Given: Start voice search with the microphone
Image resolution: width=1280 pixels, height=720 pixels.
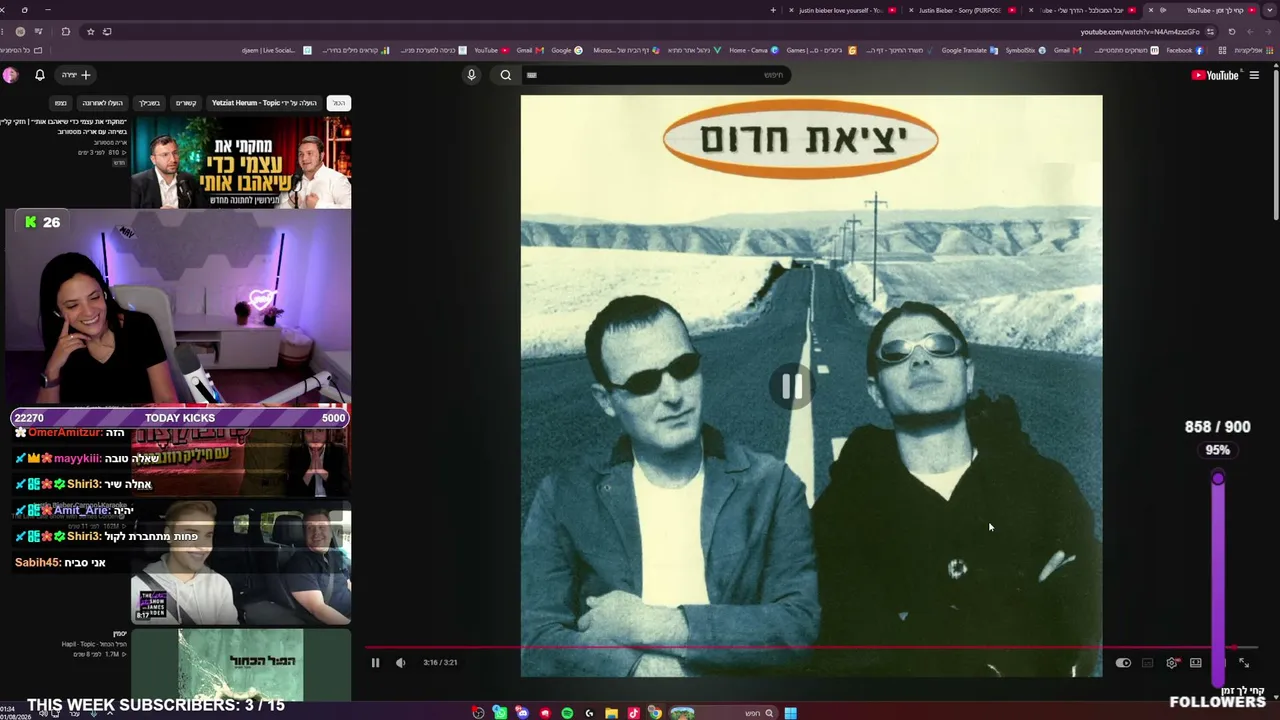Looking at the screenshot, I should pyautogui.click(x=472, y=75).
